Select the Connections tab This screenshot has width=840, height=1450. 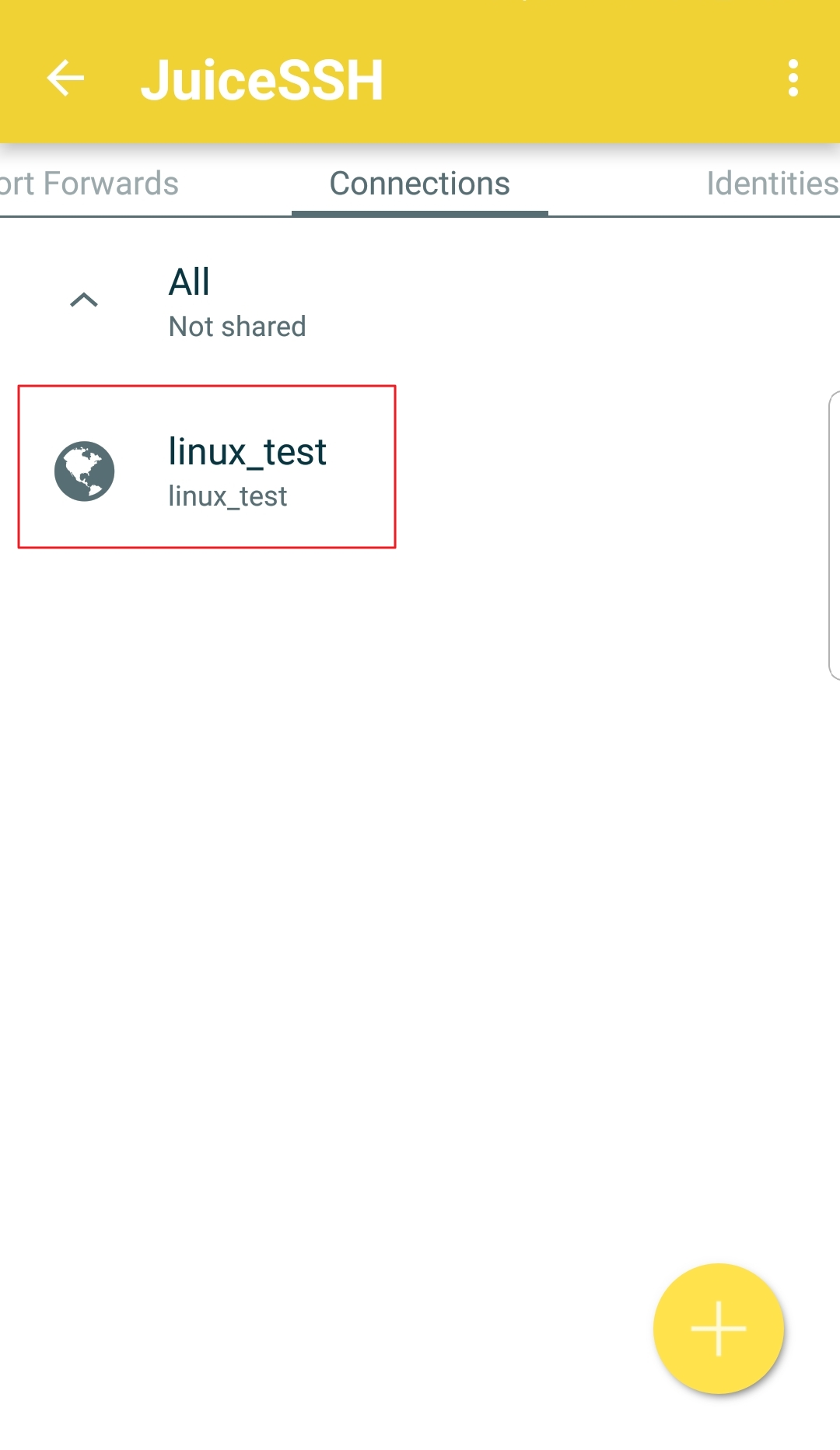pyautogui.click(x=420, y=184)
